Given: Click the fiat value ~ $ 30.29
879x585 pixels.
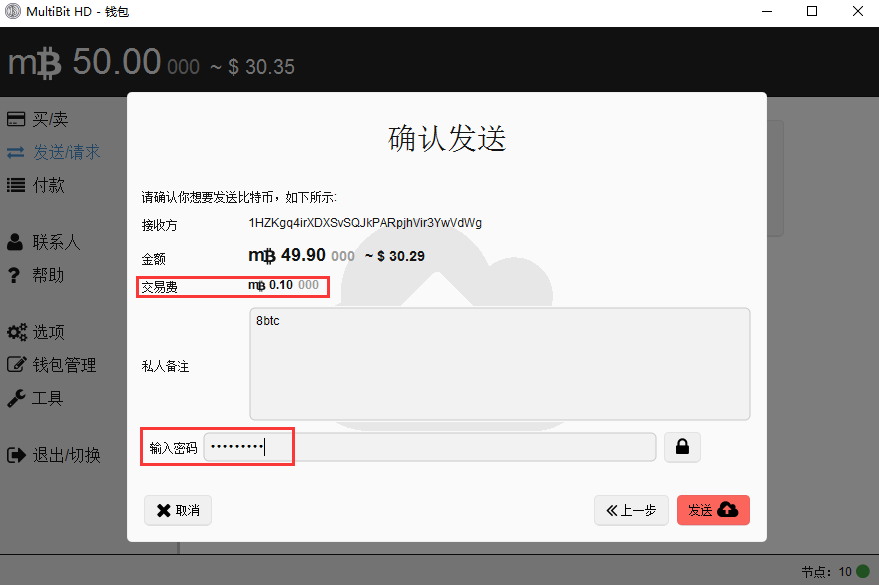Looking at the screenshot, I should tap(395, 256).
